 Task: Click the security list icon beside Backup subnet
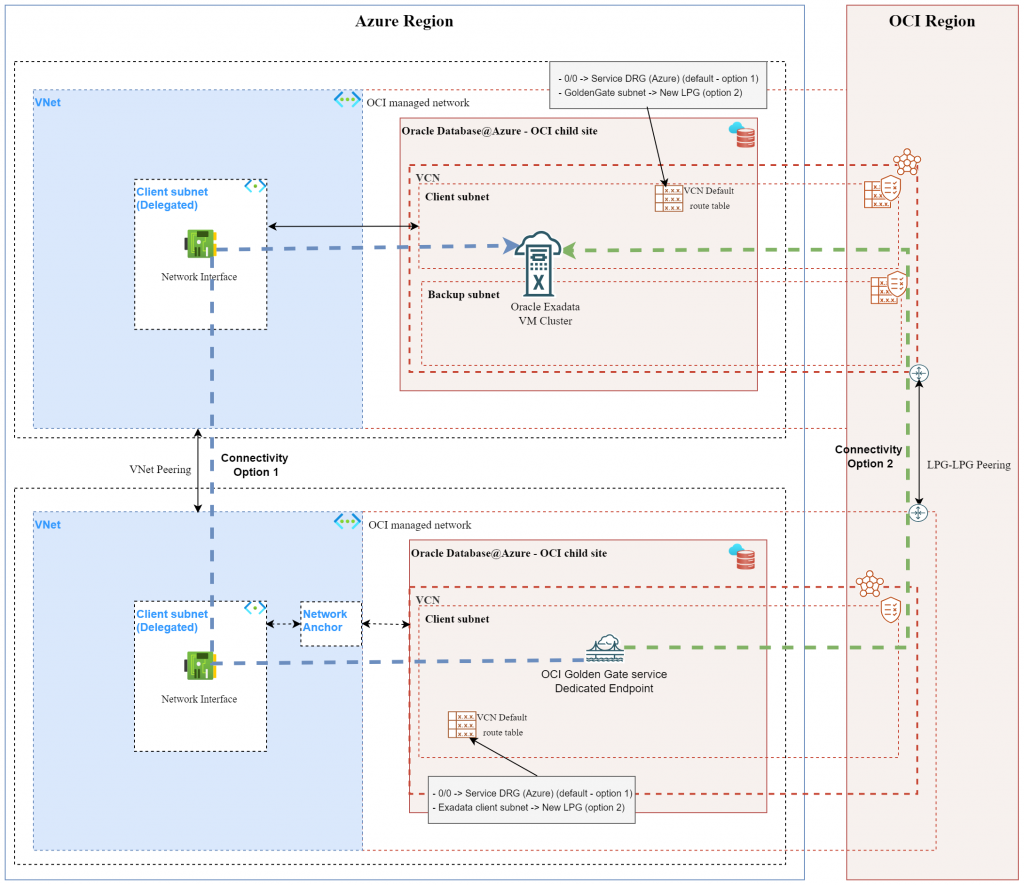pos(886,288)
